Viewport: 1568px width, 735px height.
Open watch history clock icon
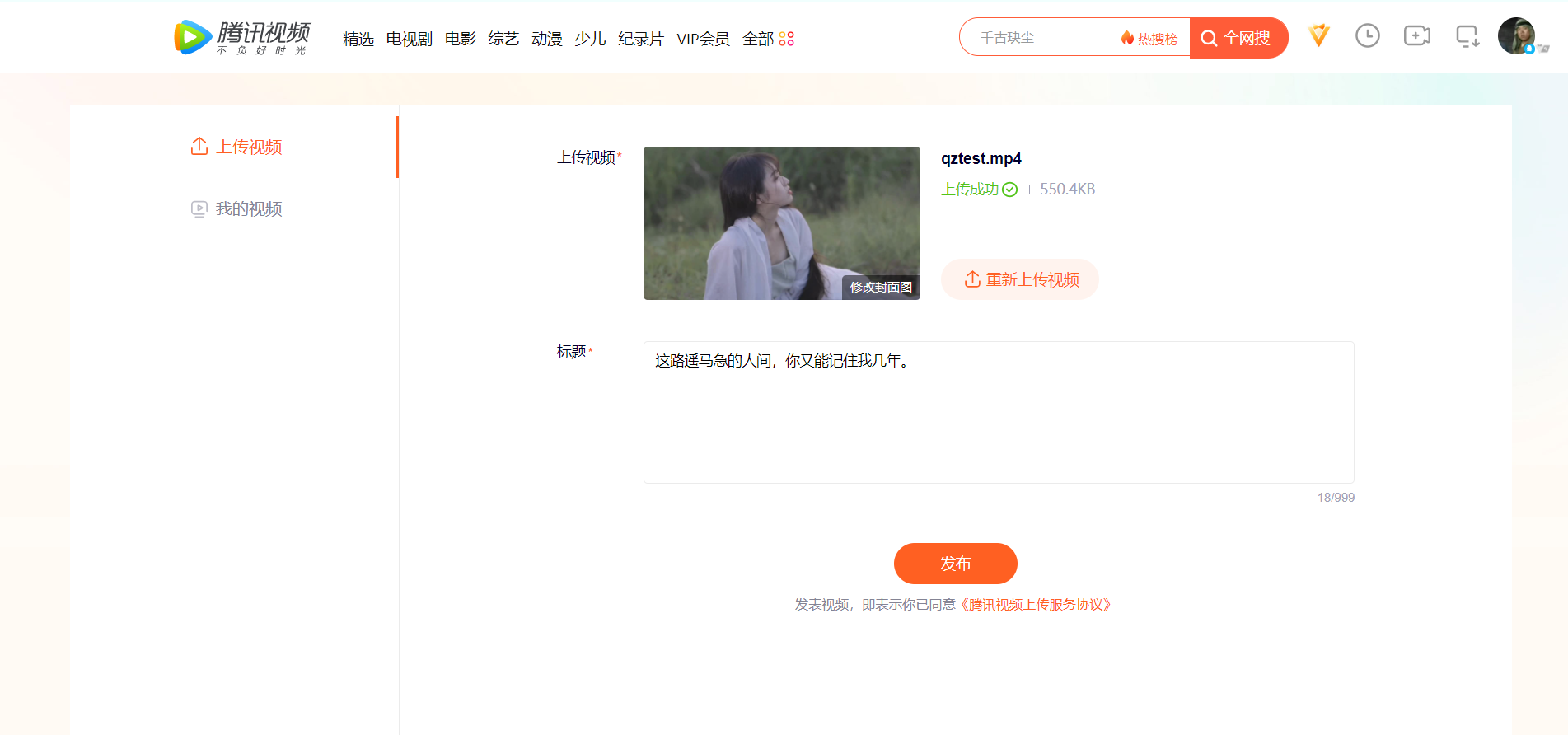pos(1367,36)
